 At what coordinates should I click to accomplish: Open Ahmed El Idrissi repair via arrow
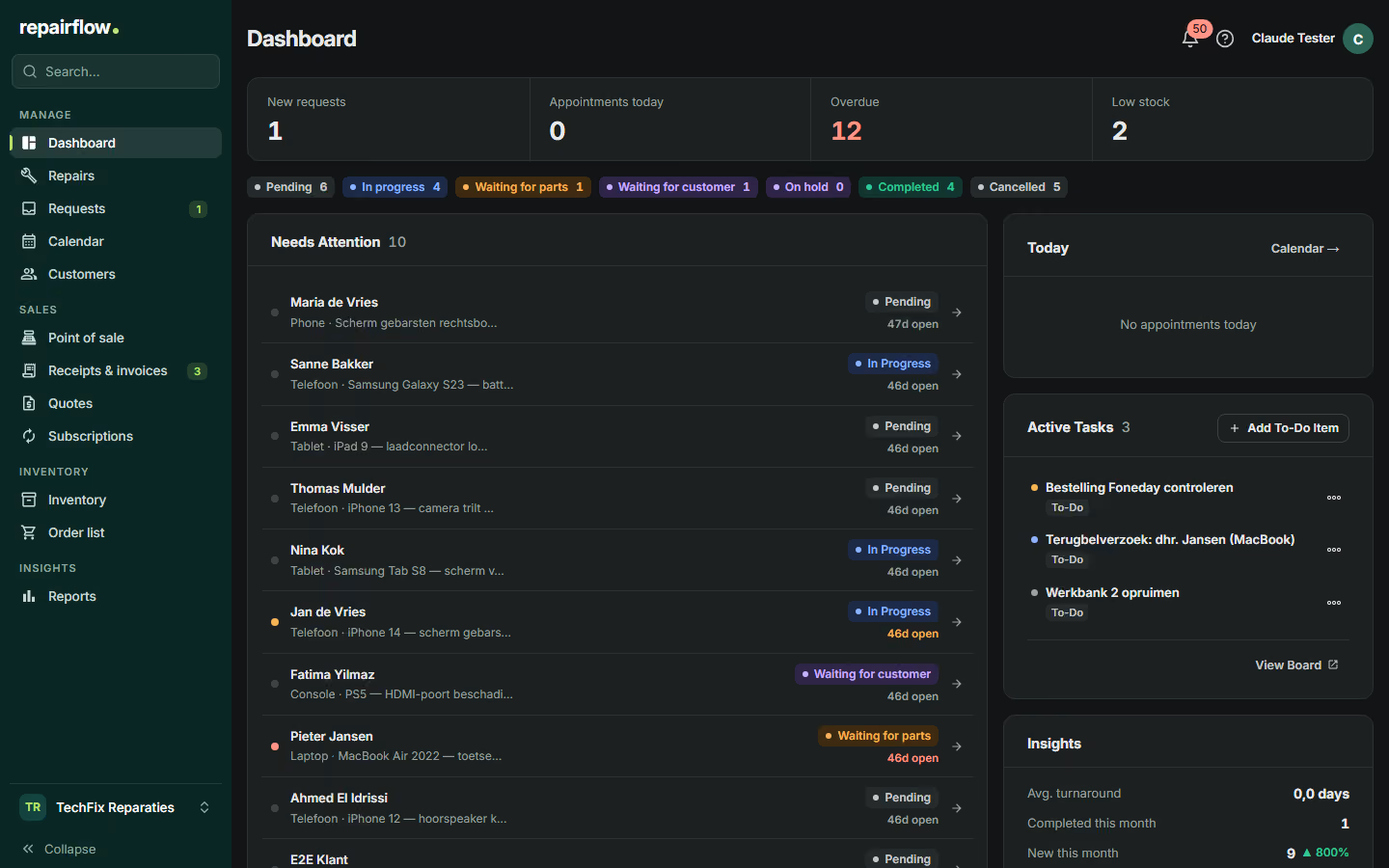pos(957,808)
